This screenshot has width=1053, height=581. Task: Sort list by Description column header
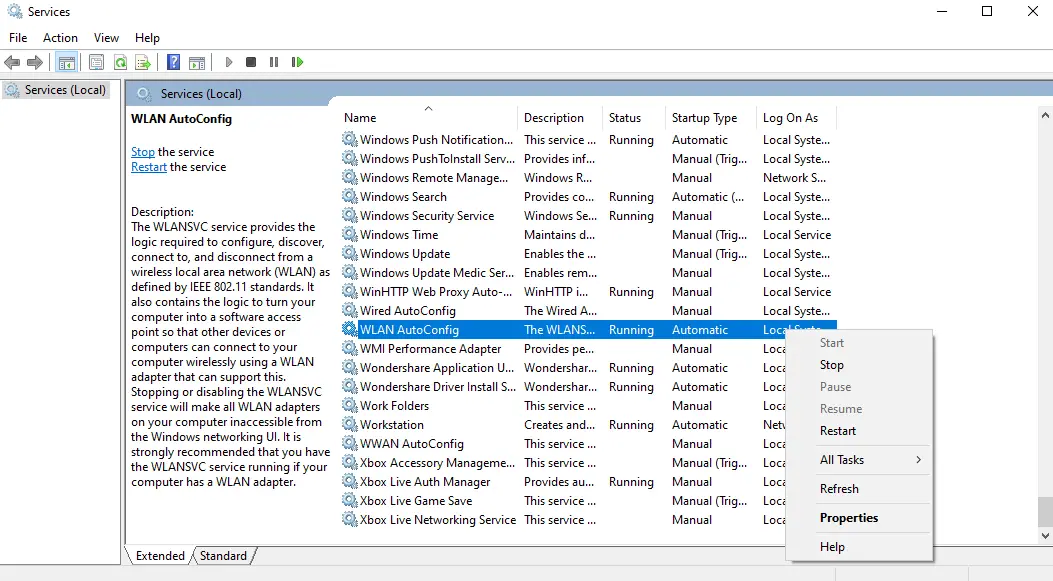560,118
